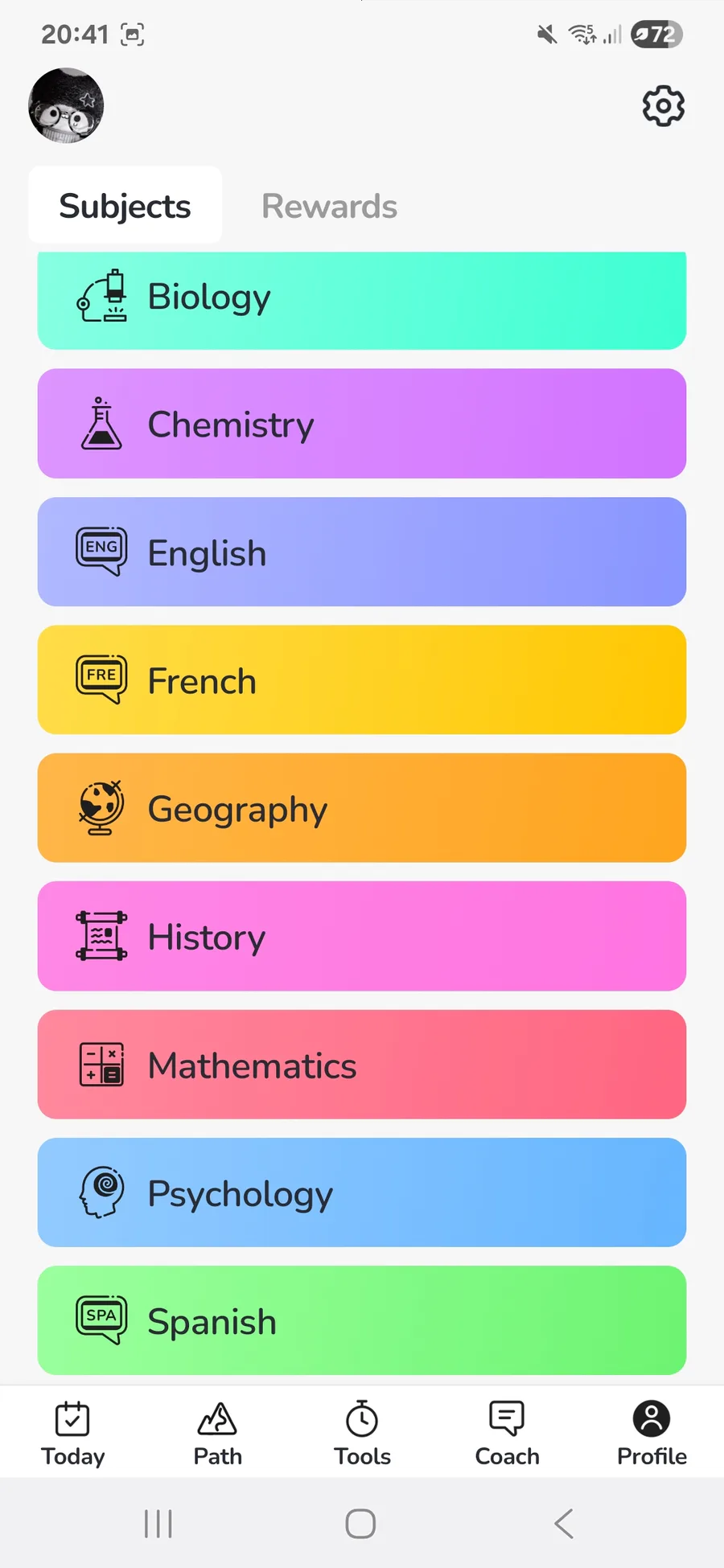The image size is (724, 1568).
Task: Tap the Mathematics calculator icon
Action: 101,1064
